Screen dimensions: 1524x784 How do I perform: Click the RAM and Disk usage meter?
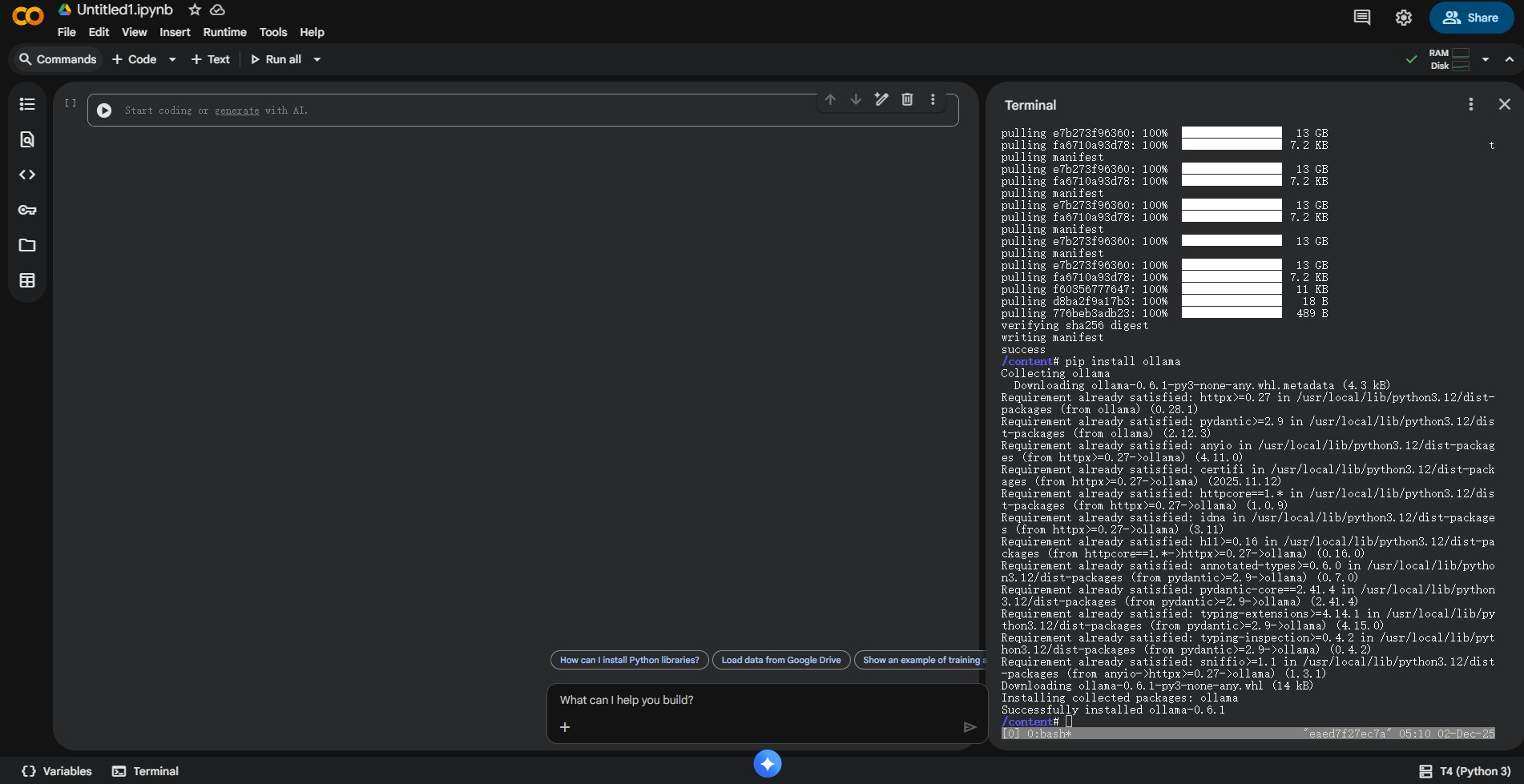(1449, 59)
